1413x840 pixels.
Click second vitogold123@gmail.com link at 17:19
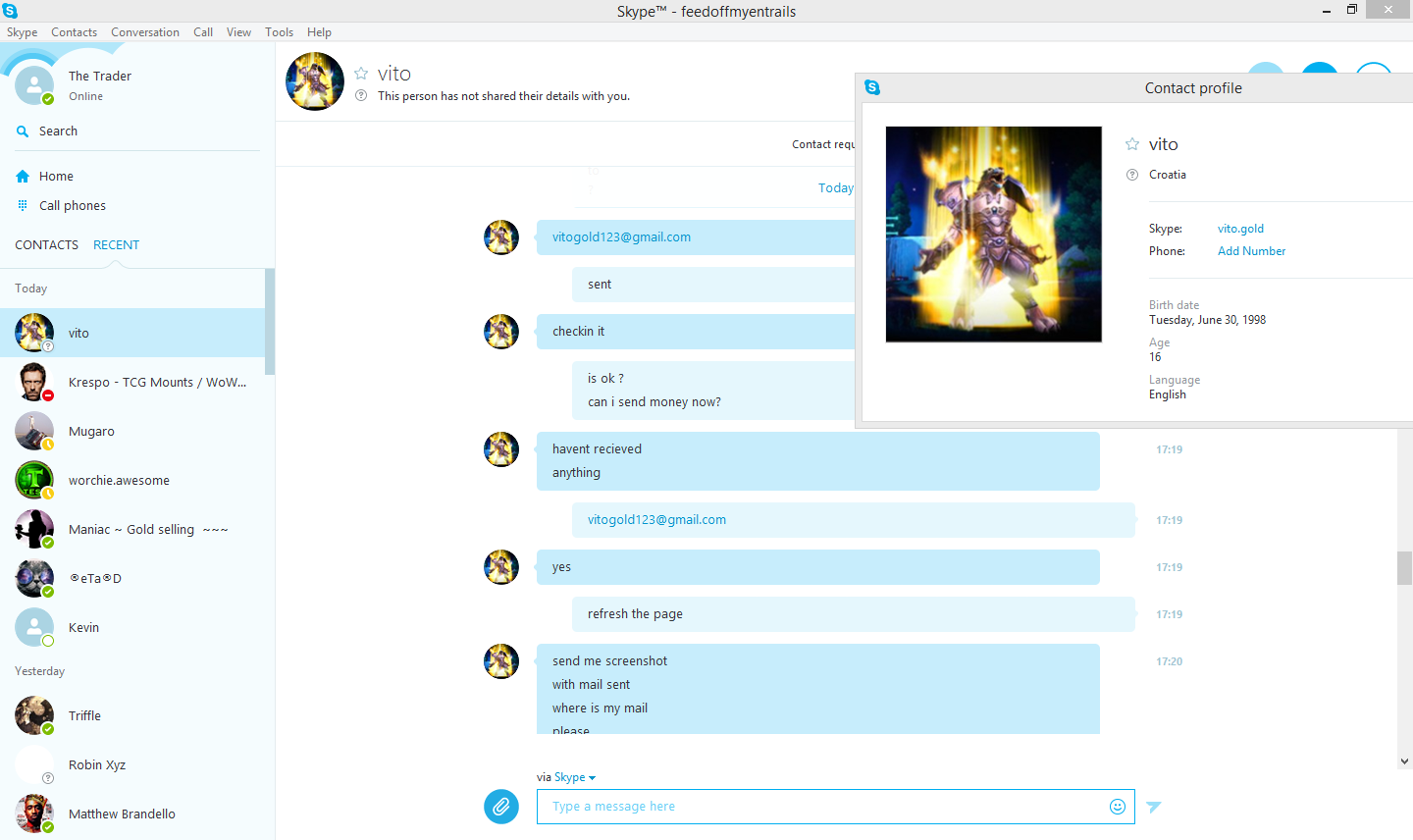(656, 520)
